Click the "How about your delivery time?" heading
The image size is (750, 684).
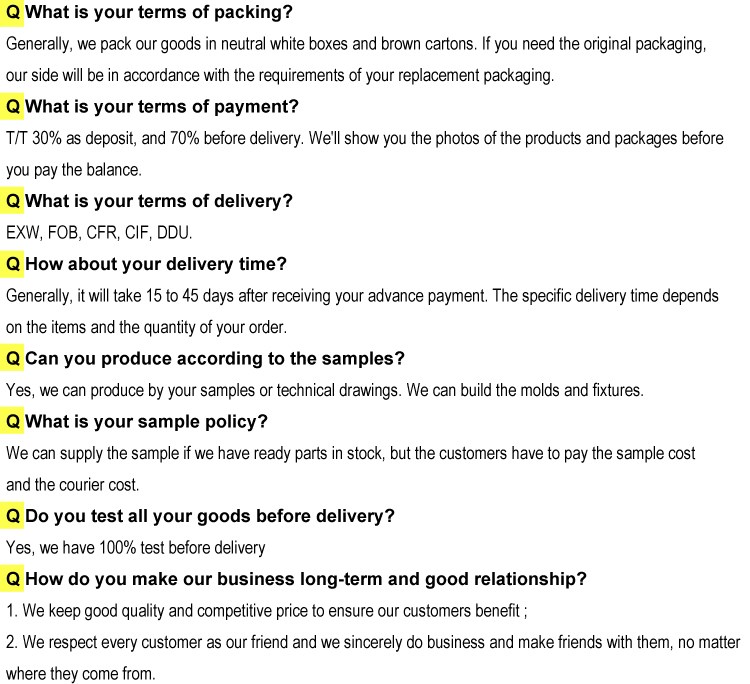click(156, 264)
